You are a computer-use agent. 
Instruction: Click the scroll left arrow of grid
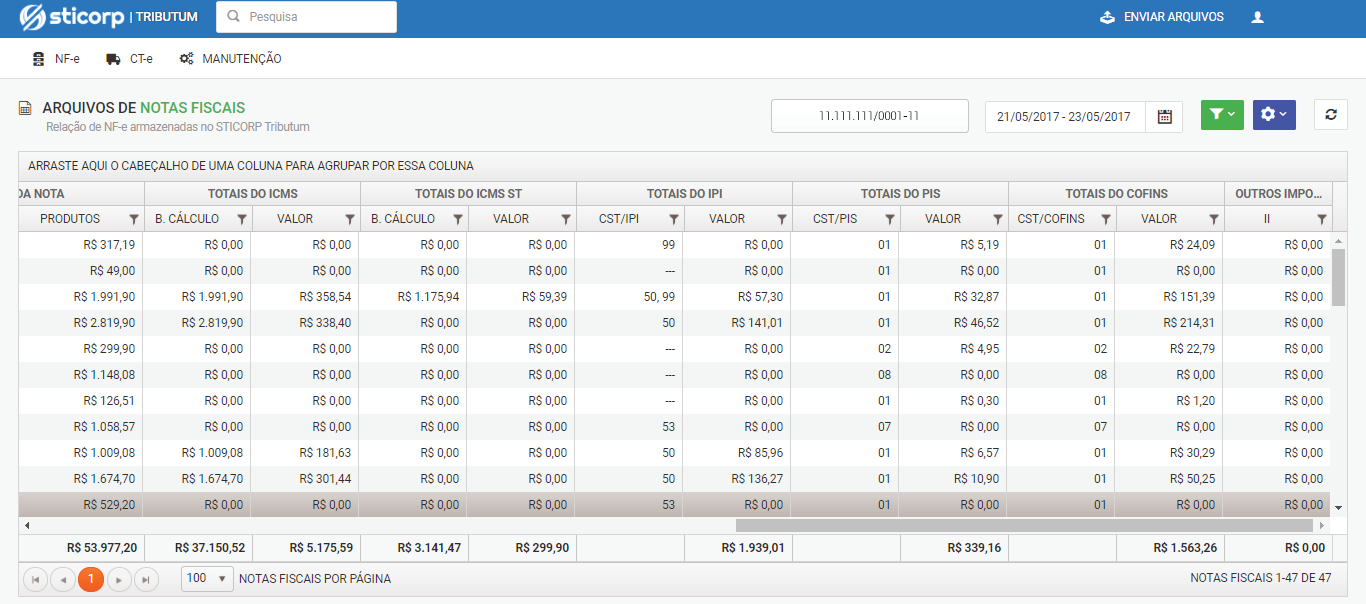tap(26, 525)
